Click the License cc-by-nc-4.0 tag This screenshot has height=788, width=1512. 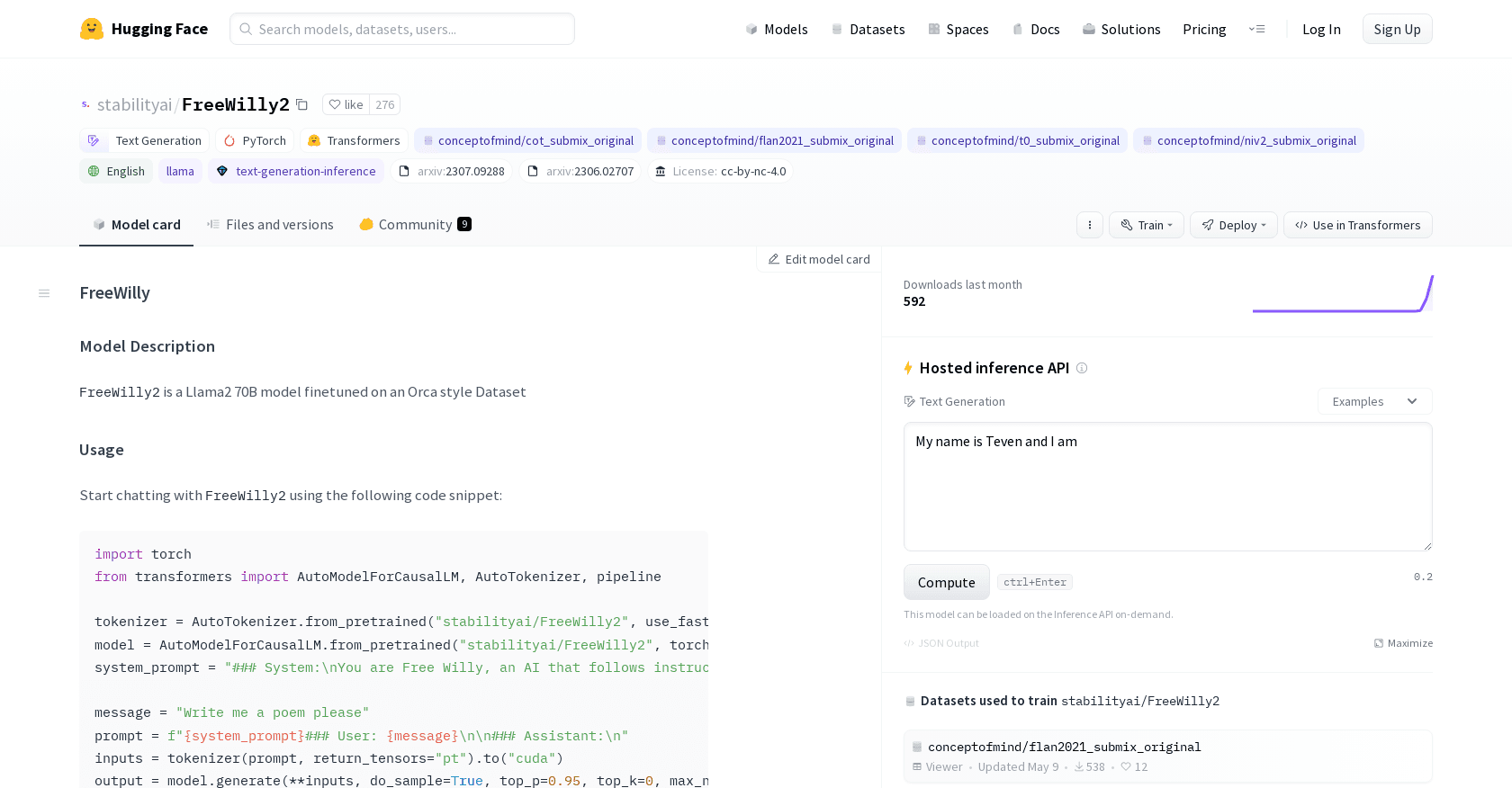[720, 171]
